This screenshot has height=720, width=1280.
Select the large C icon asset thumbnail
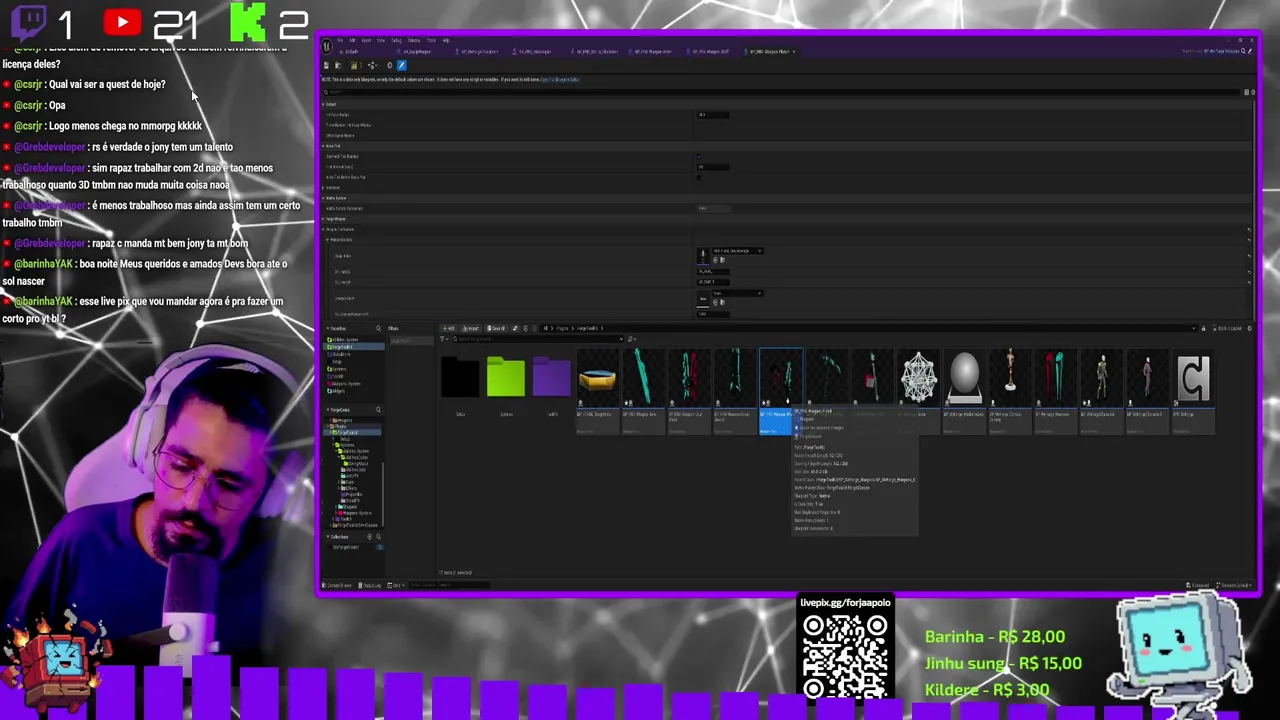click(1193, 378)
